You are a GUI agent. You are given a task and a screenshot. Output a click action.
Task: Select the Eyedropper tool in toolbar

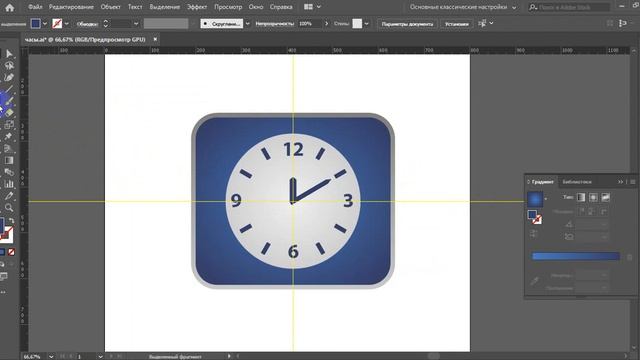[x=9, y=196]
